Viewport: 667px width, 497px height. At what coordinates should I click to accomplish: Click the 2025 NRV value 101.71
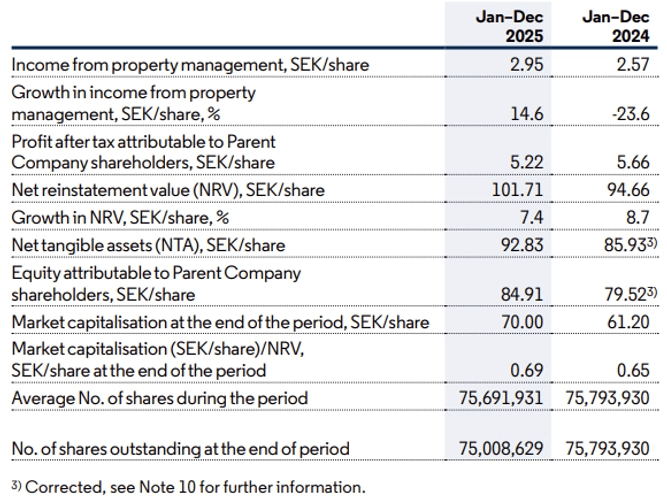[x=519, y=190]
